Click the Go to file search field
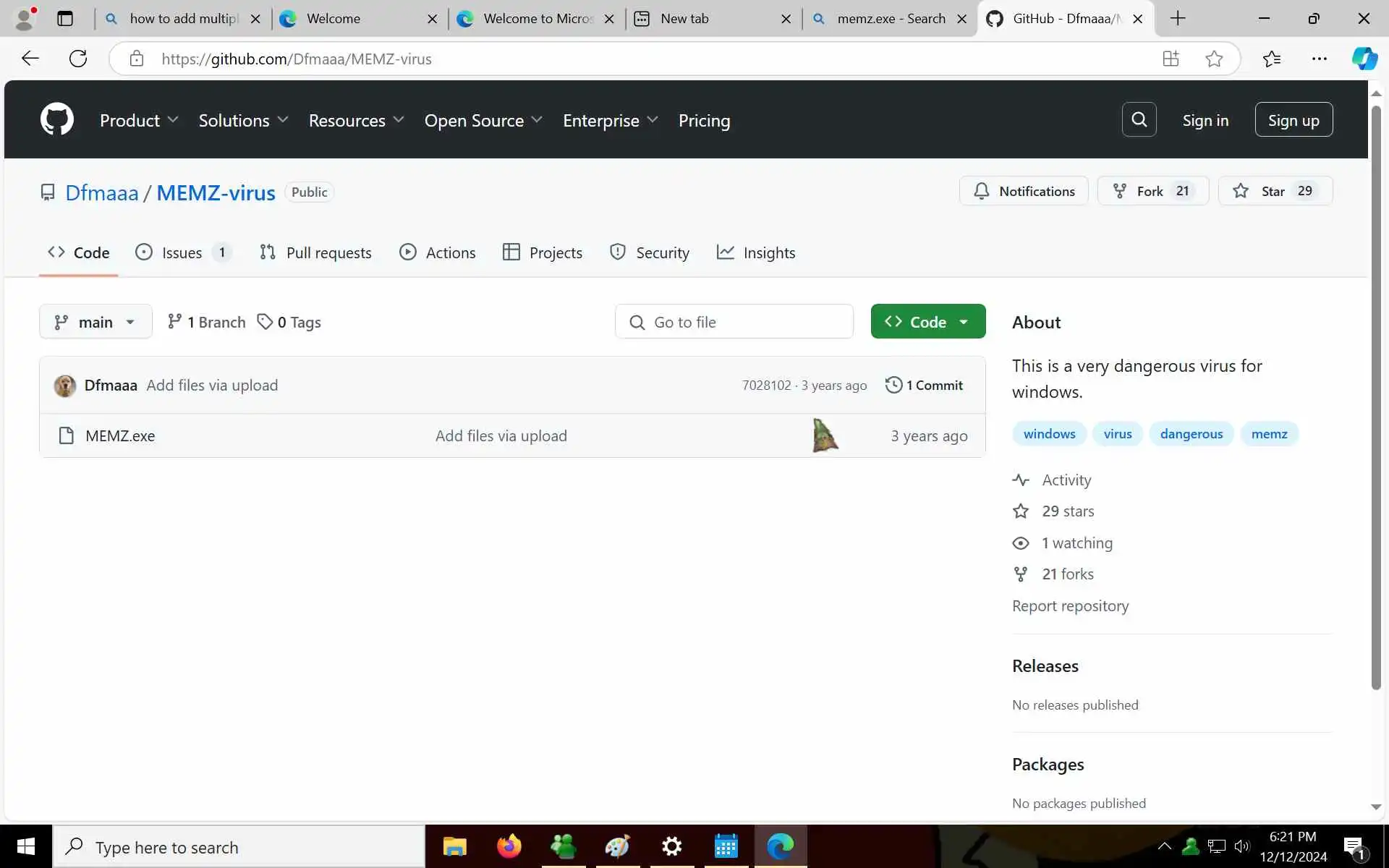 [x=734, y=322]
